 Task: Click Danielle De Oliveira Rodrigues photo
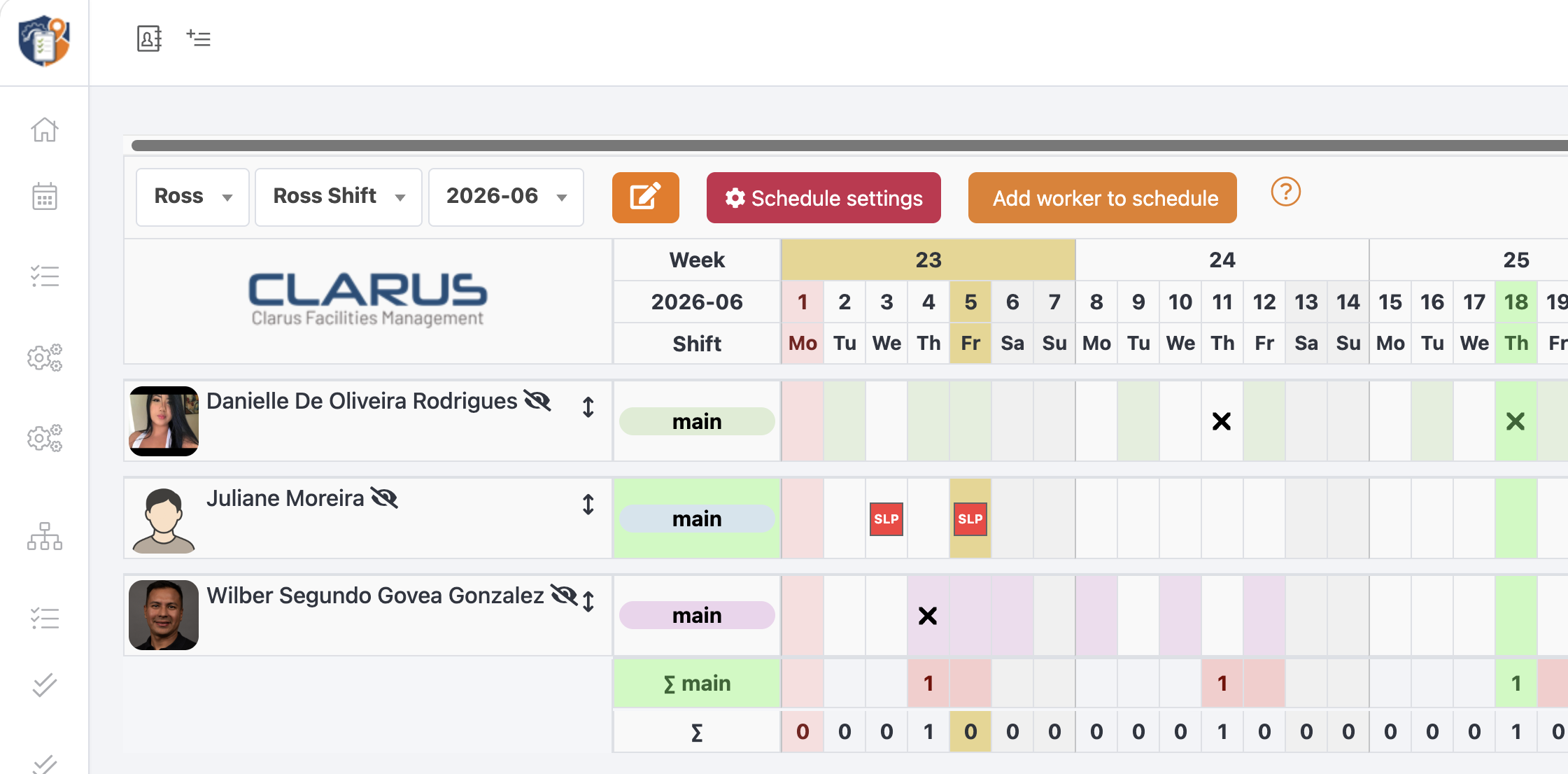click(x=164, y=421)
